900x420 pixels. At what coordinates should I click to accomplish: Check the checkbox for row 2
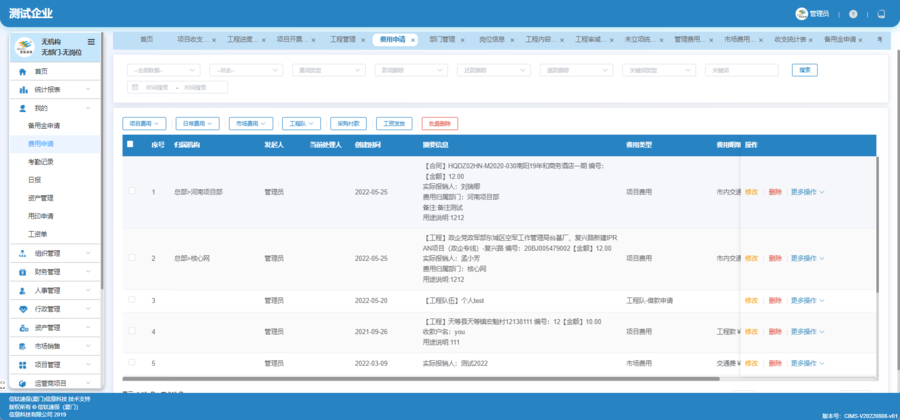click(131, 258)
